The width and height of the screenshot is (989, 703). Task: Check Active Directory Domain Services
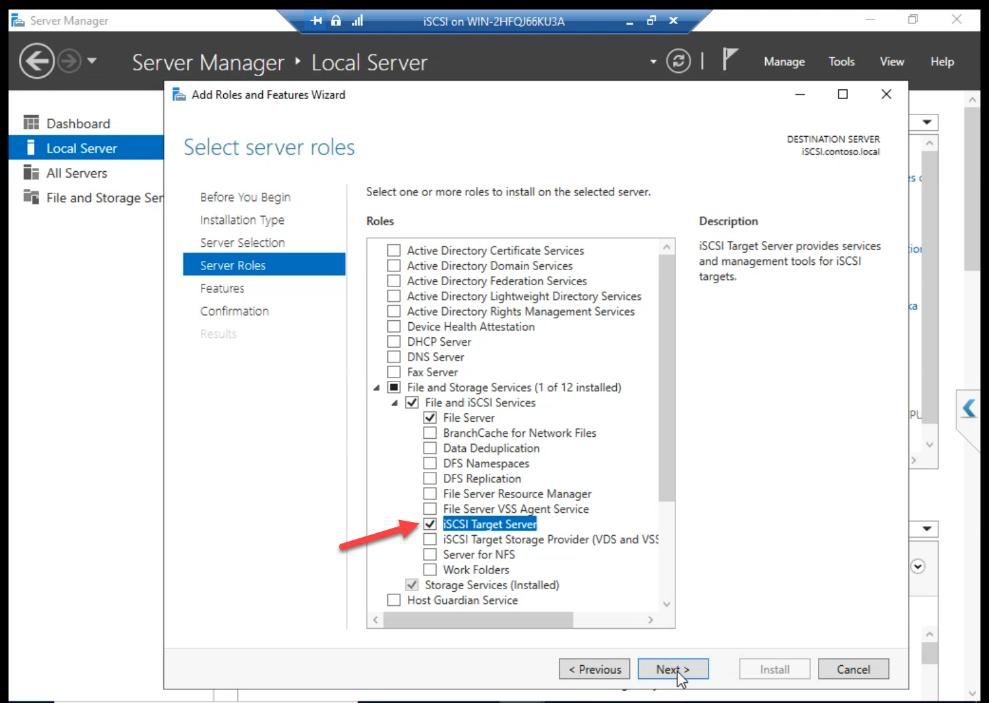394,265
